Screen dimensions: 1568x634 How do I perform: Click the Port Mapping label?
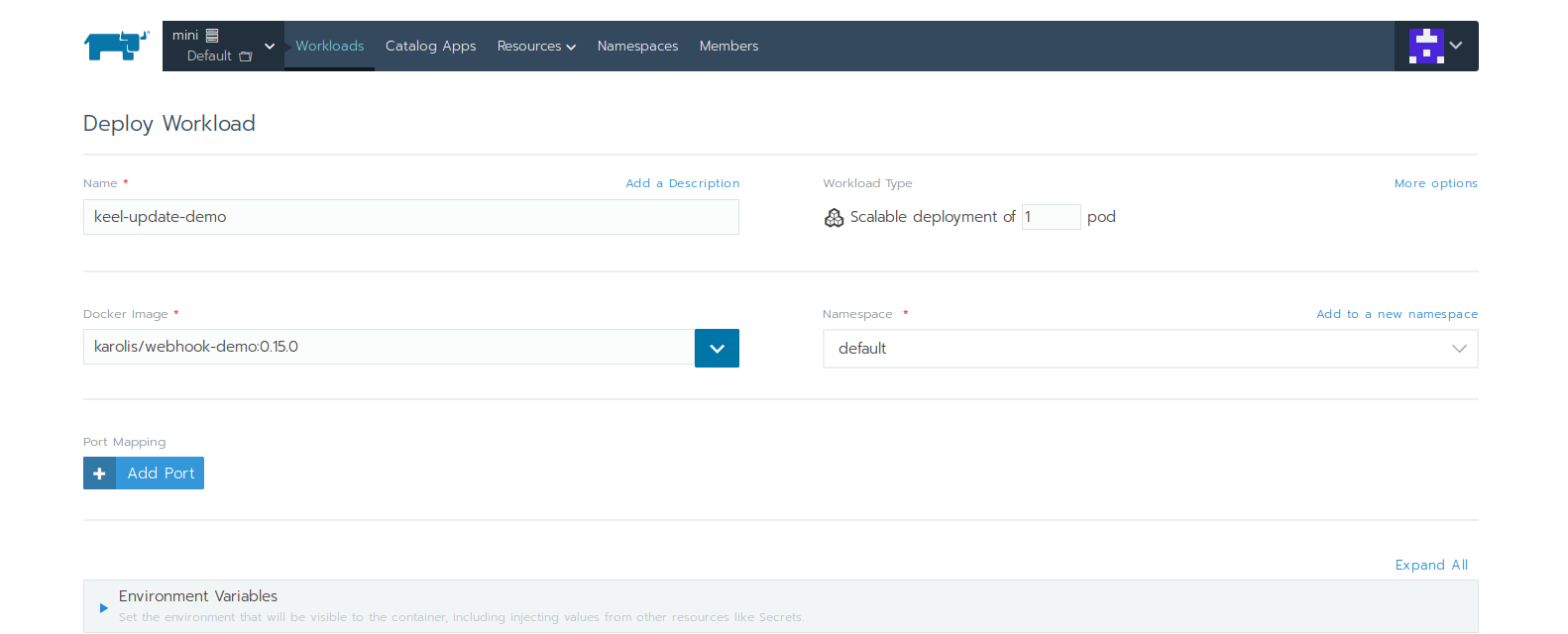point(125,442)
